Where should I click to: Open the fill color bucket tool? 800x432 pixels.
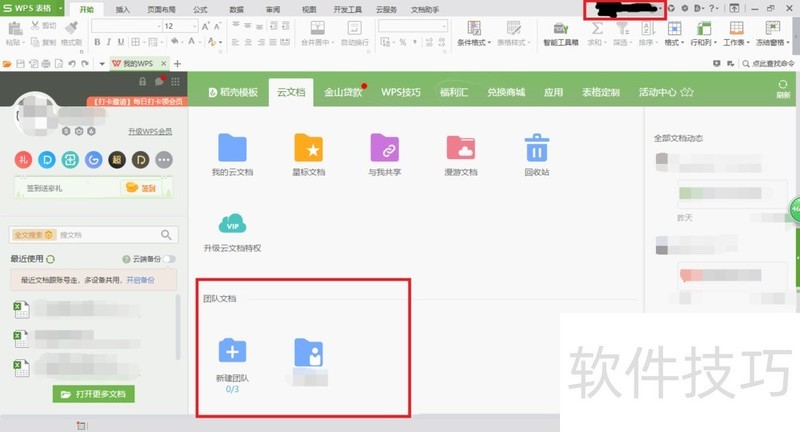pos(174,42)
